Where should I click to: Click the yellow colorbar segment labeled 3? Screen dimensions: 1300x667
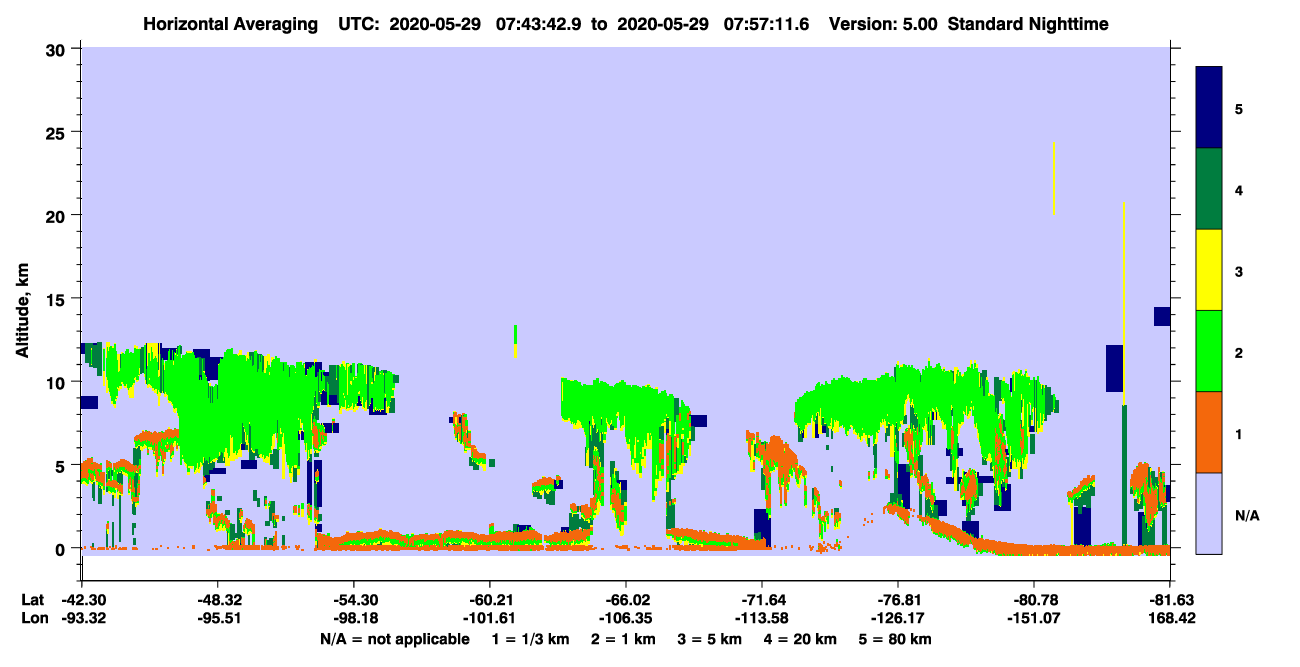click(1209, 270)
